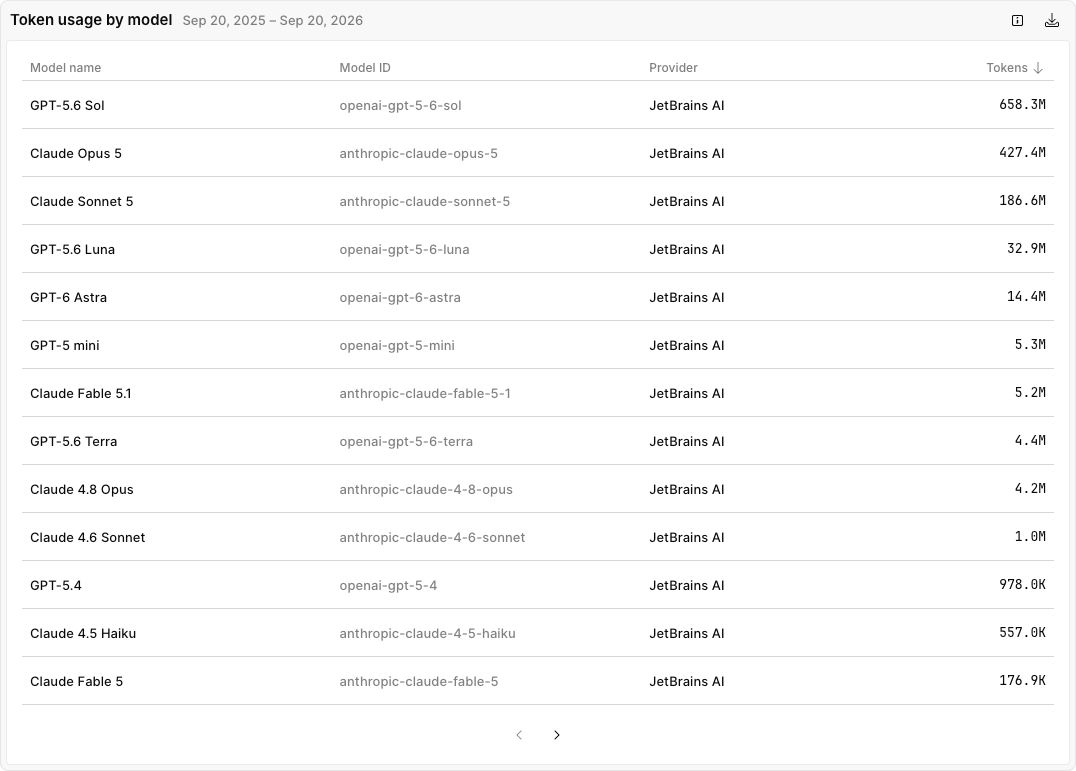This screenshot has width=1076, height=771.
Task: Click the Provider column header
Action: [x=673, y=68]
